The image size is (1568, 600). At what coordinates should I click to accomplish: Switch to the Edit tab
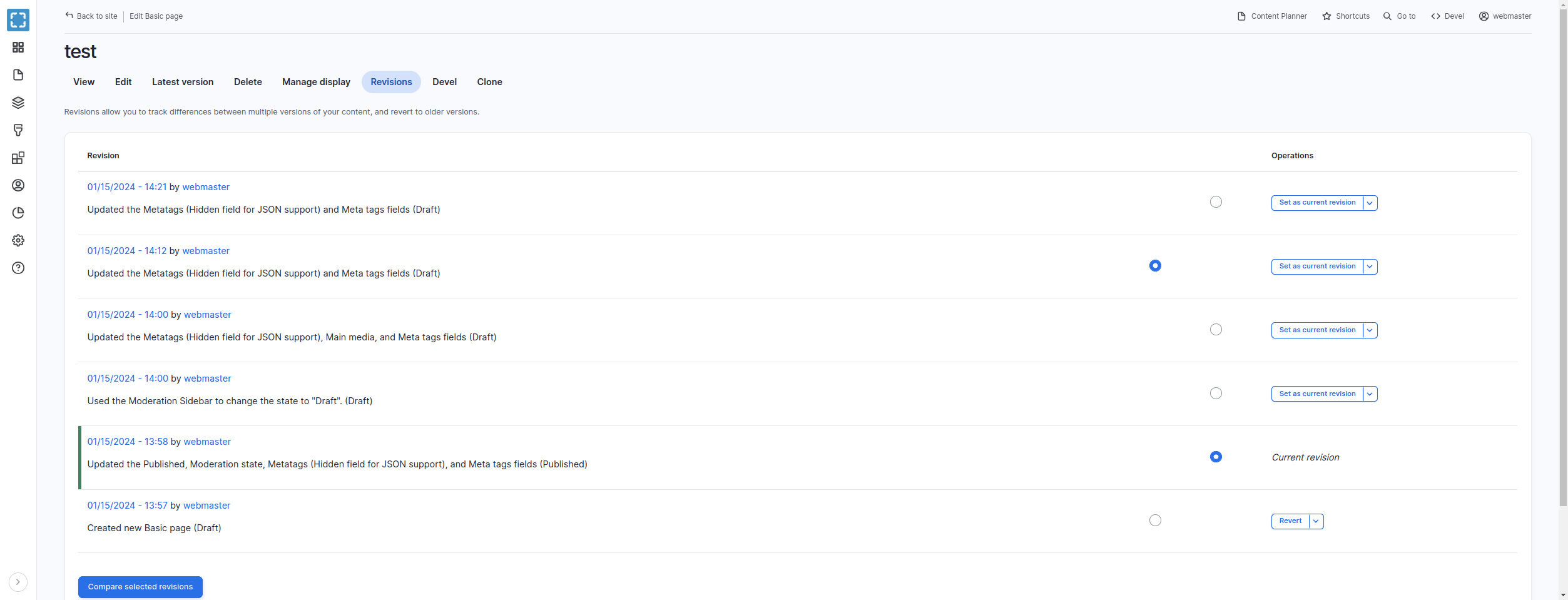pyautogui.click(x=123, y=82)
